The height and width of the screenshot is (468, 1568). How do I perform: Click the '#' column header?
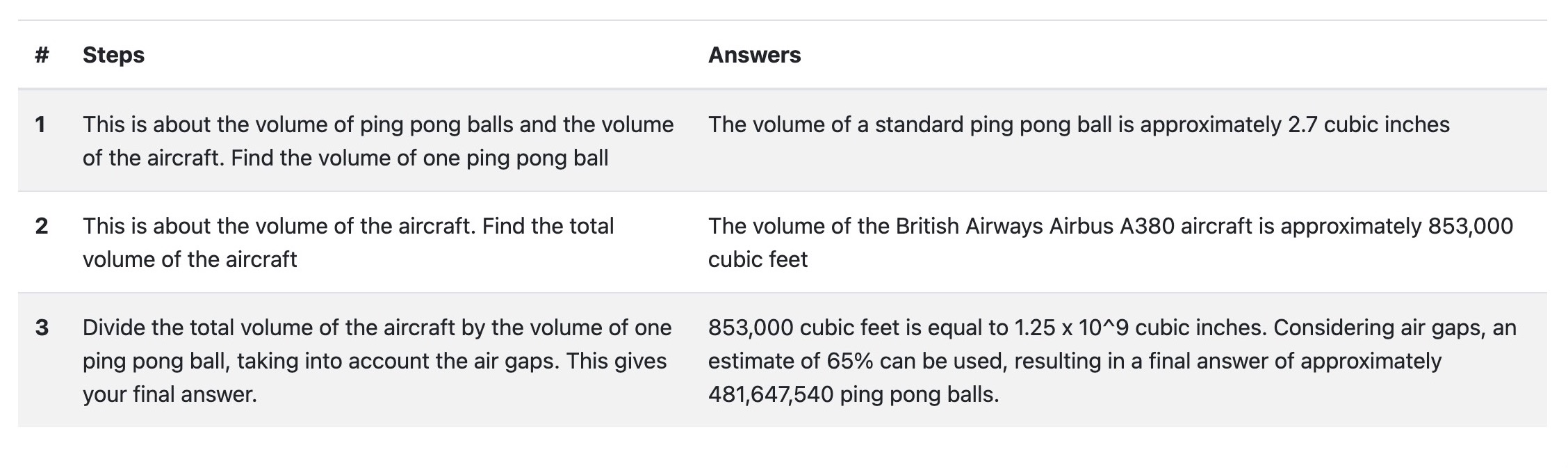[x=42, y=55]
